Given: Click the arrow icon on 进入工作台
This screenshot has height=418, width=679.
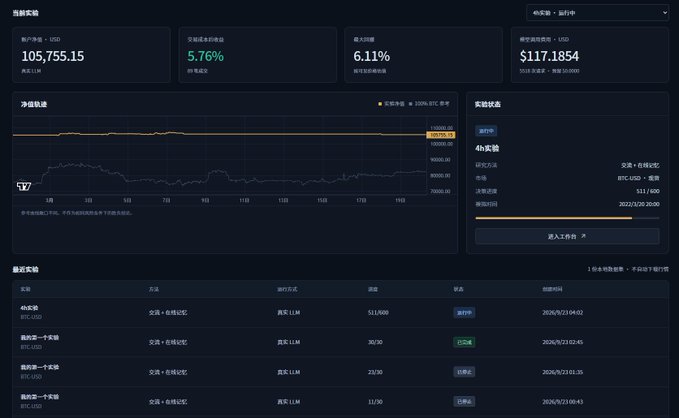Looking at the screenshot, I should 583,236.
